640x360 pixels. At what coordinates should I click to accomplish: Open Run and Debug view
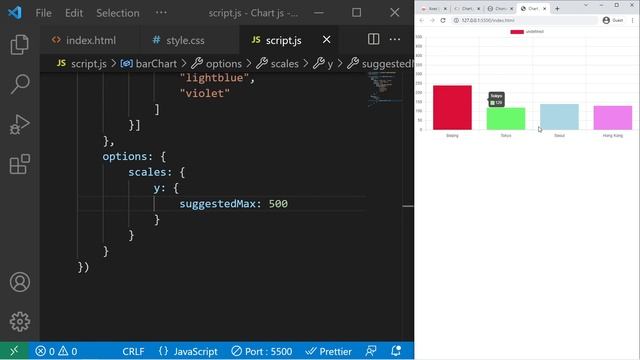[19, 124]
